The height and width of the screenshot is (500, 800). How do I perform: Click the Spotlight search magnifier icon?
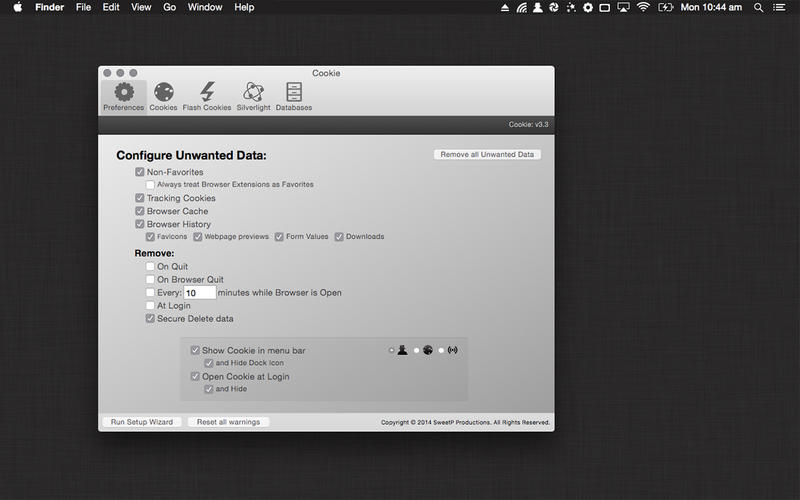[759, 7]
